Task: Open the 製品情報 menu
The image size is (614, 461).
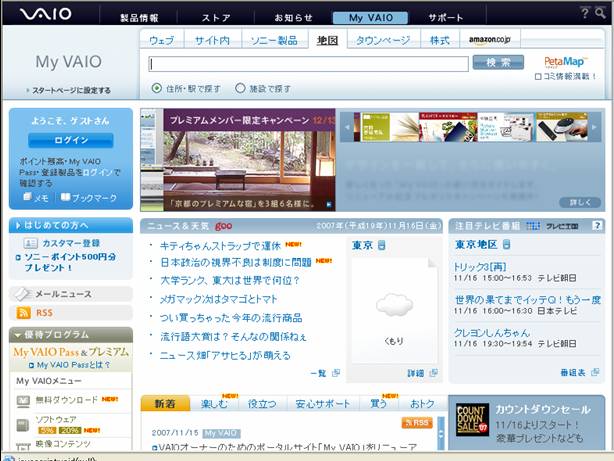Action: click(x=139, y=18)
